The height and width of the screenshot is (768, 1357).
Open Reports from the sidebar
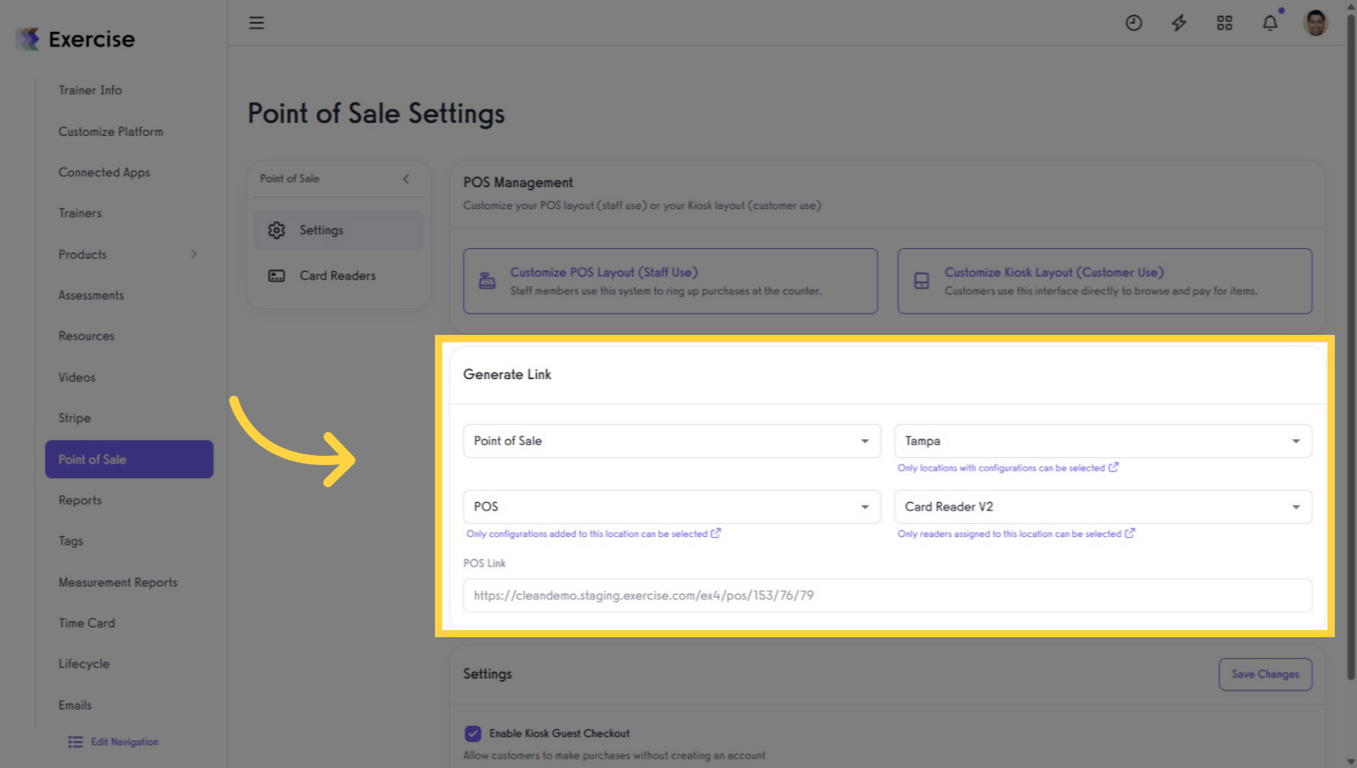click(x=80, y=500)
